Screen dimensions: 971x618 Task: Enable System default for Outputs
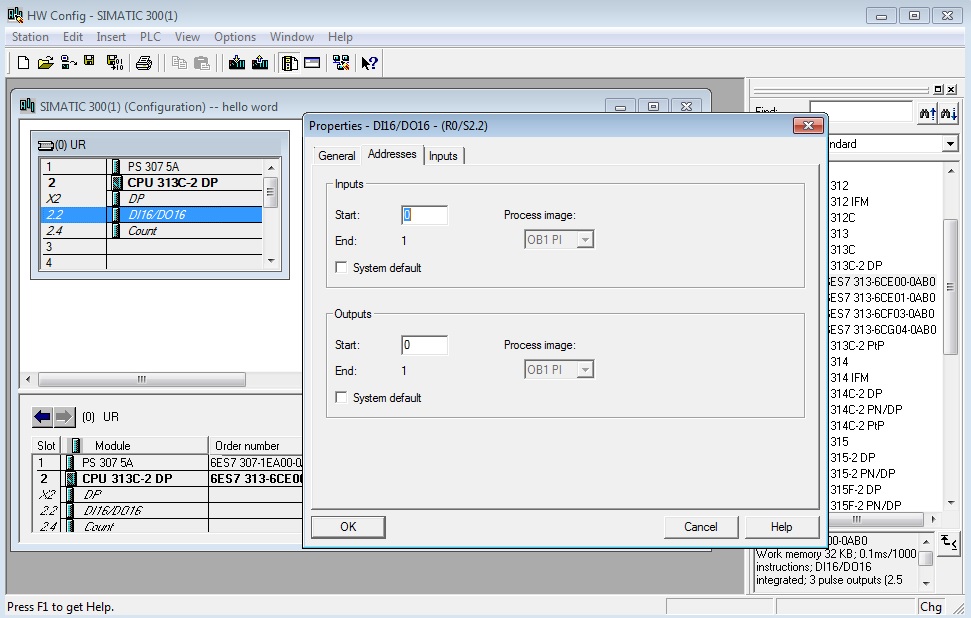pos(342,398)
